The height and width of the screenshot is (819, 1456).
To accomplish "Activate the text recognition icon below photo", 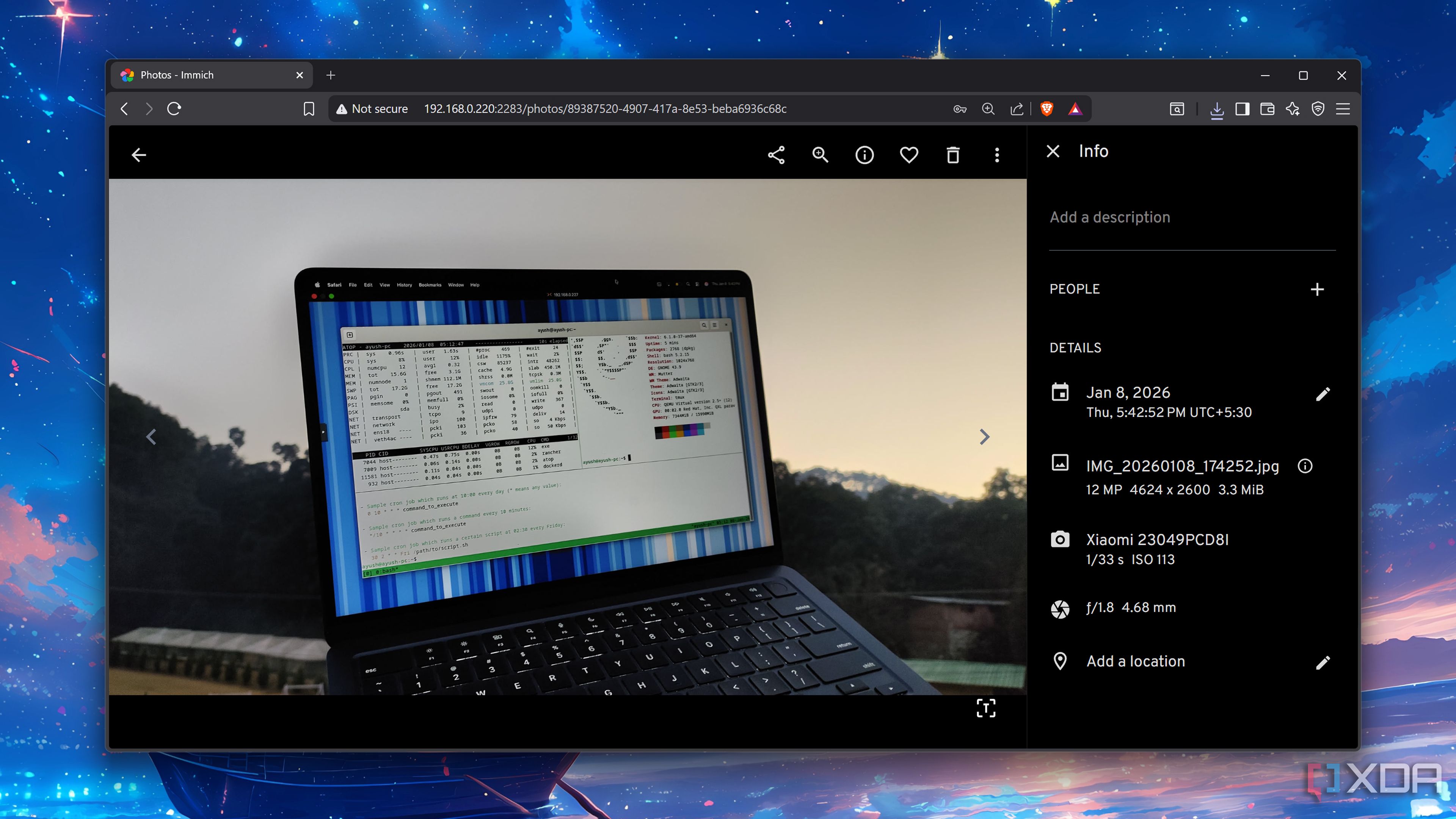I will 986,708.
